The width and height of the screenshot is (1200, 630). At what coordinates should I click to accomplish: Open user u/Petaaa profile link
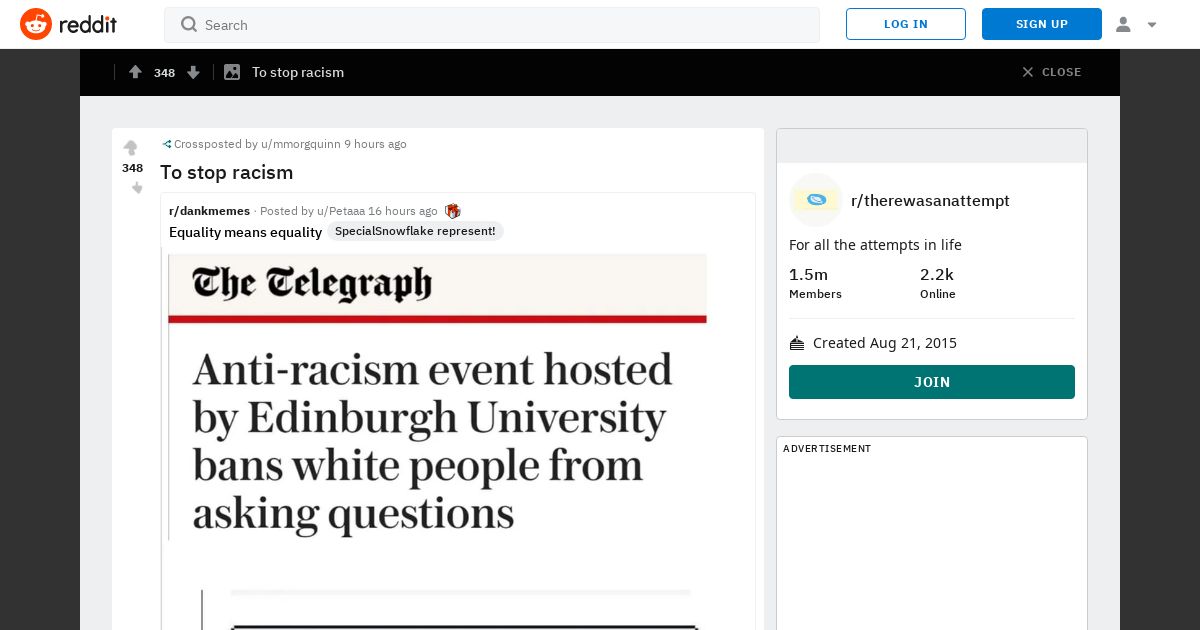(x=341, y=211)
